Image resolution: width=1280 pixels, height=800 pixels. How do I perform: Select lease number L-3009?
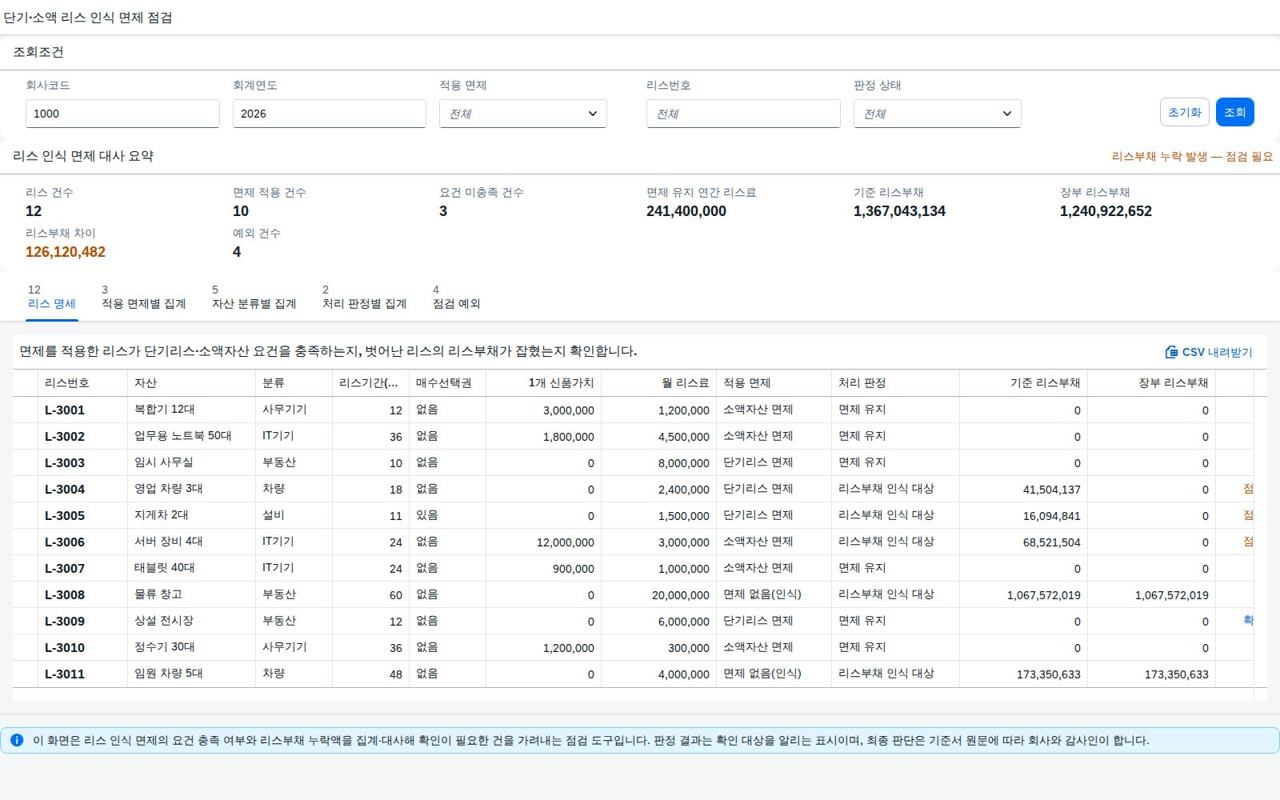pyautogui.click(x=65, y=621)
